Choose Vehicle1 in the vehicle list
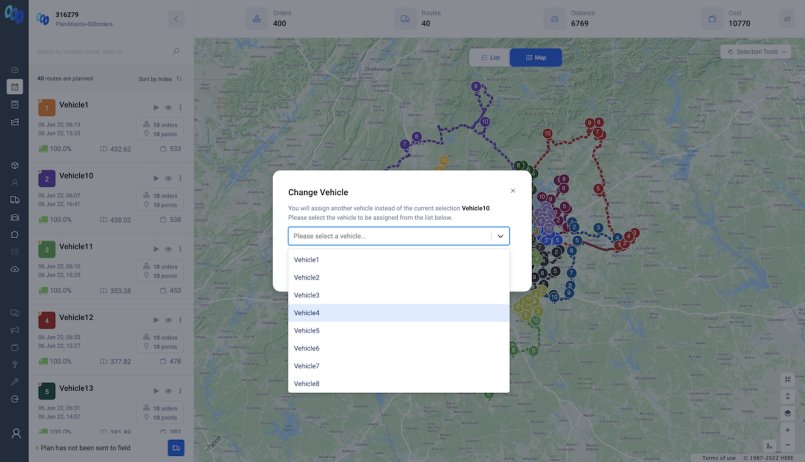 pyautogui.click(x=398, y=260)
